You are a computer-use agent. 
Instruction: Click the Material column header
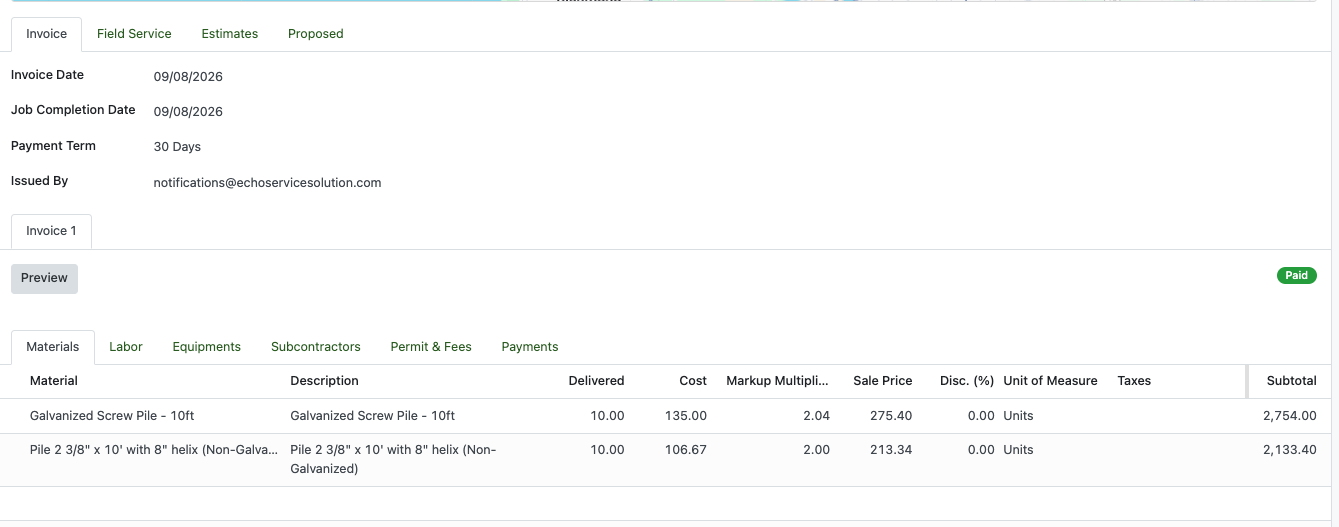54,381
